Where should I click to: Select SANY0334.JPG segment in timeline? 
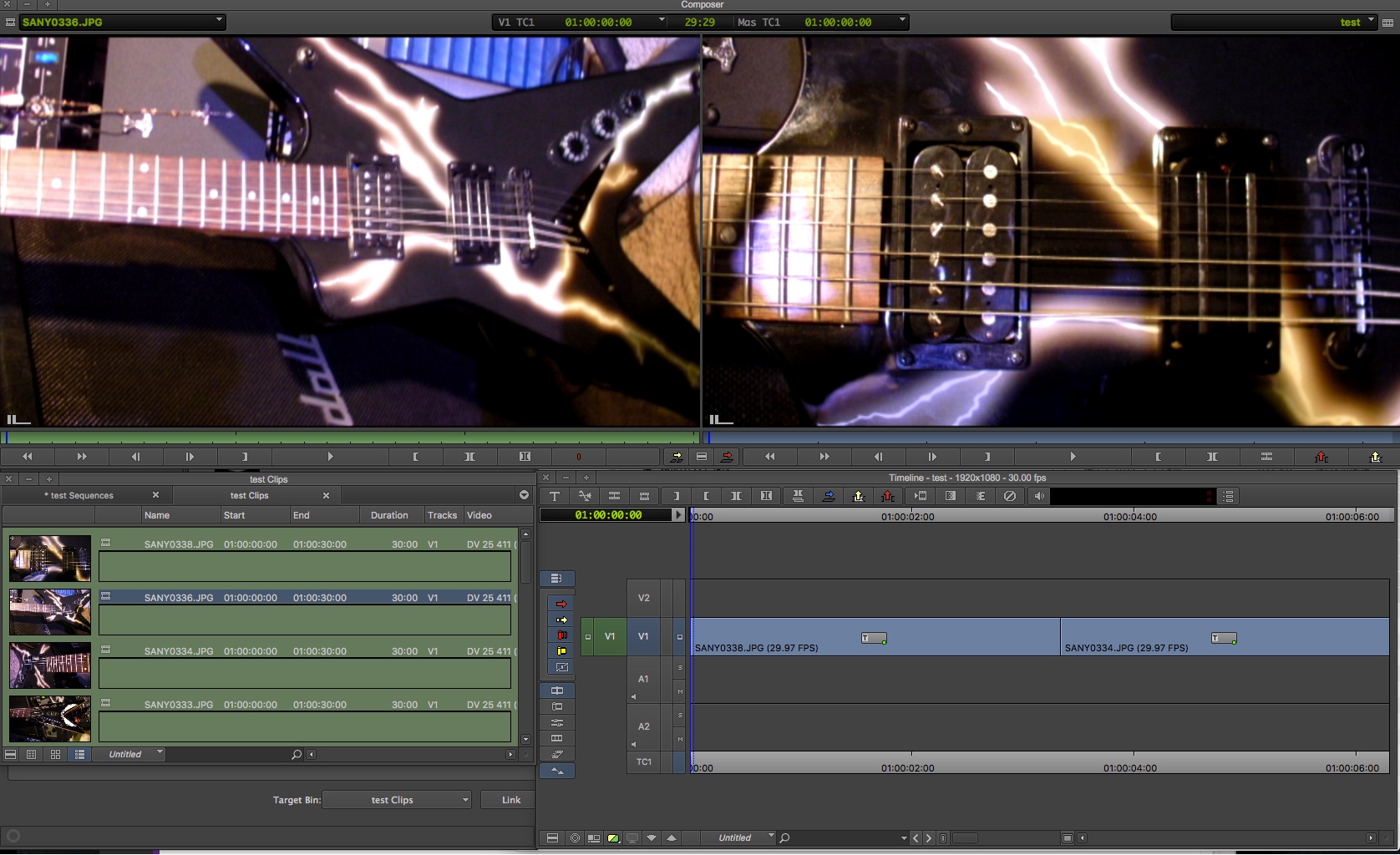pos(1224,636)
